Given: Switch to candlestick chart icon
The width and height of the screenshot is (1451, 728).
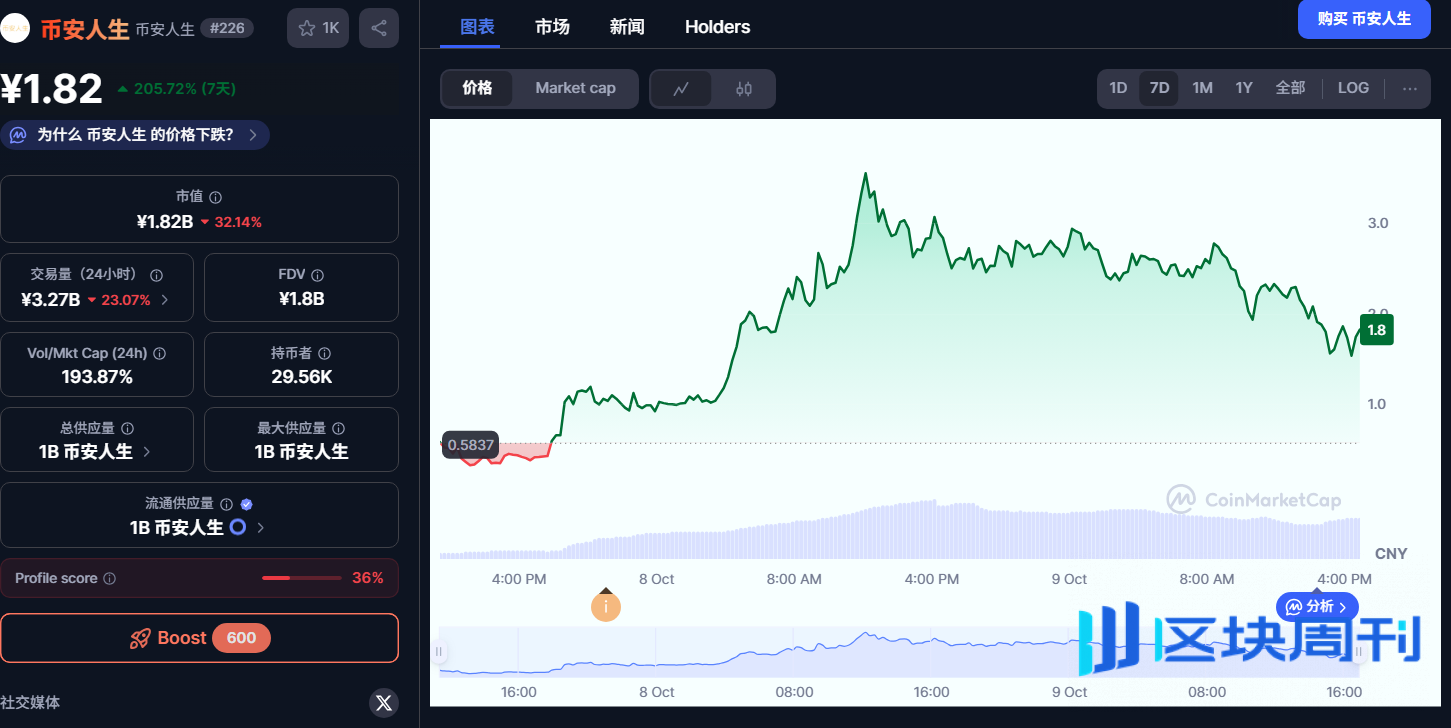Looking at the screenshot, I should 743,89.
